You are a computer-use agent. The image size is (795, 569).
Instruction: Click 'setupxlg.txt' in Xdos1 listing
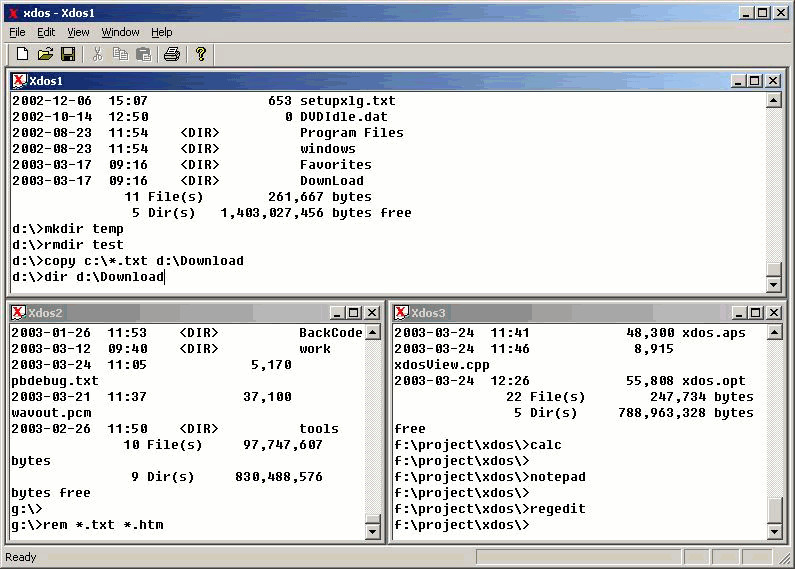tap(347, 101)
